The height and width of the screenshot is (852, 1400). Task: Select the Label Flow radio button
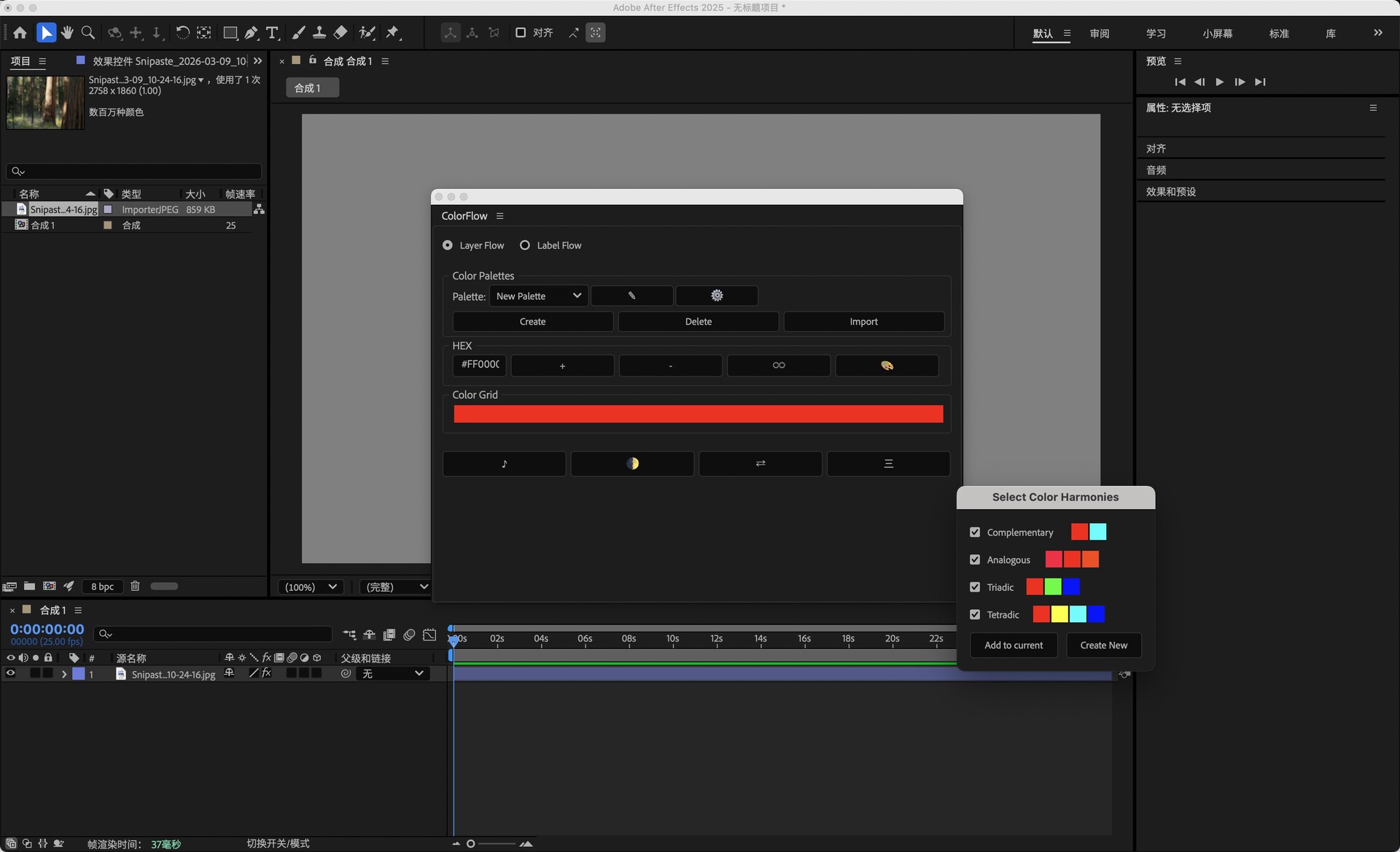pos(525,245)
